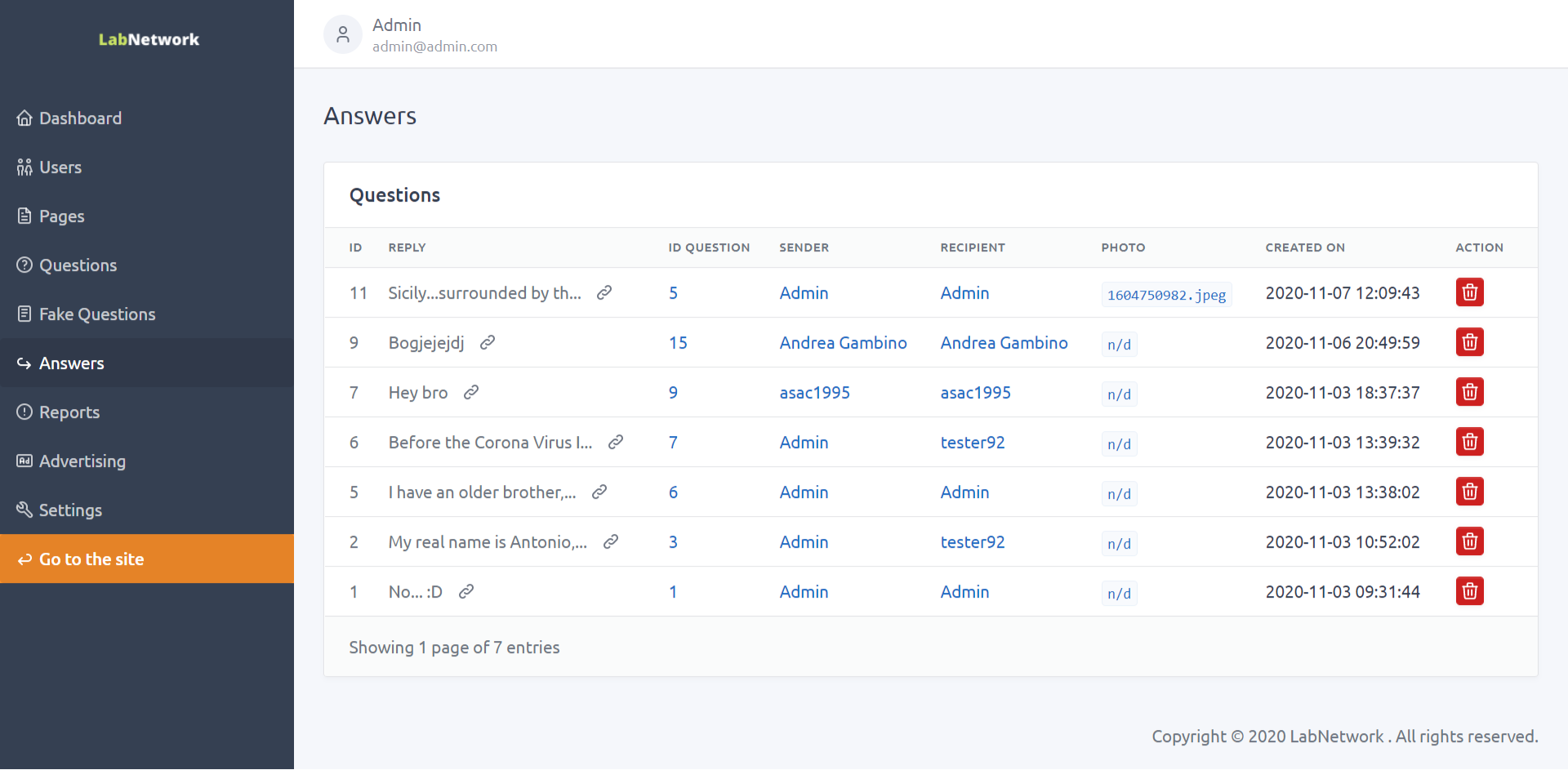Select Advertising in the sidebar
1568x770 pixels.
point(82,461)
